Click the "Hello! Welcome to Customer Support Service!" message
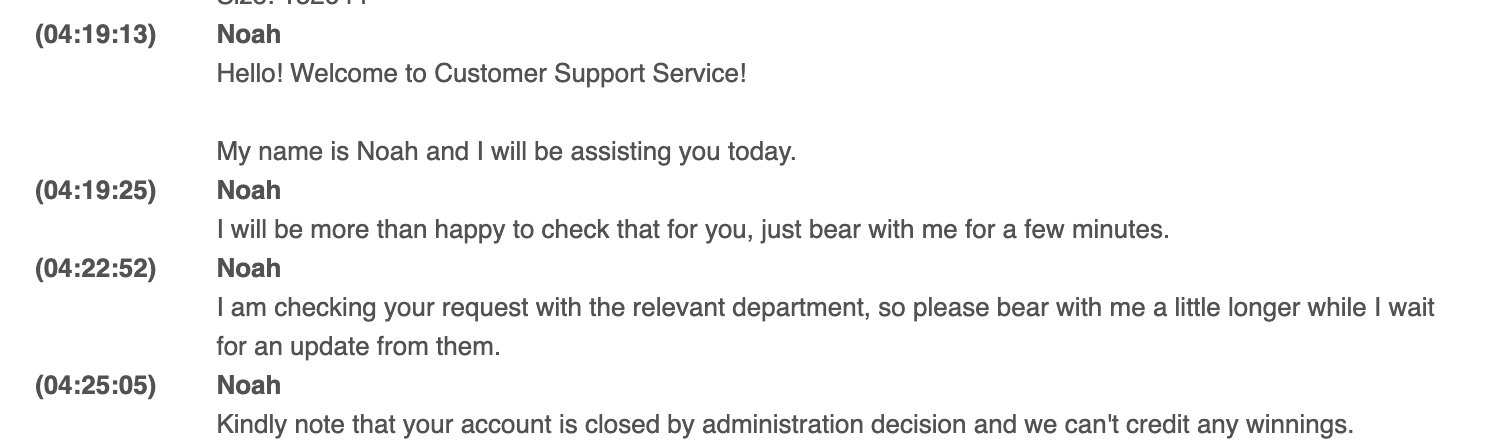 coord(481,74)
